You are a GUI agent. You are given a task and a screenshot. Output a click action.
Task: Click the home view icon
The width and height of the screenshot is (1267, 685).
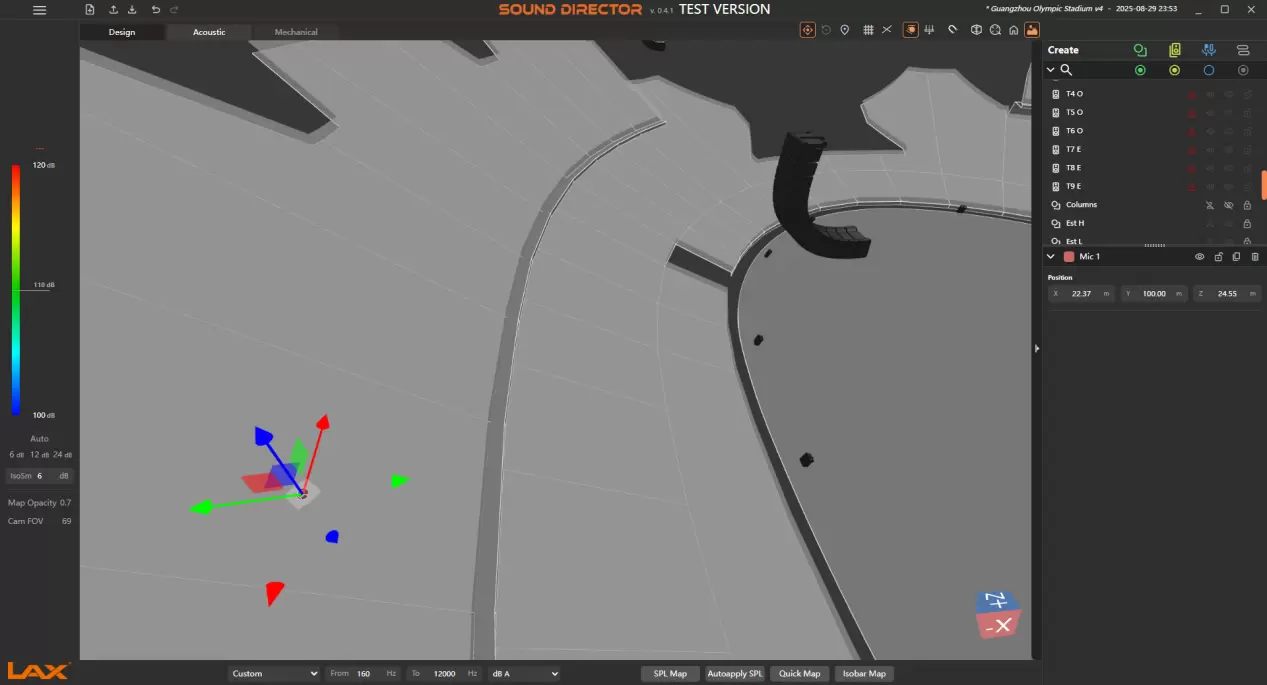click(x=1013, y=30)
